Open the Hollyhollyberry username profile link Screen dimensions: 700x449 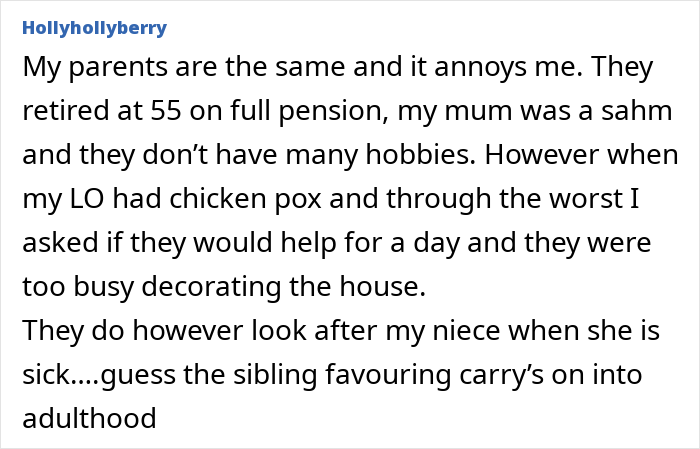[x=95, y=28]
